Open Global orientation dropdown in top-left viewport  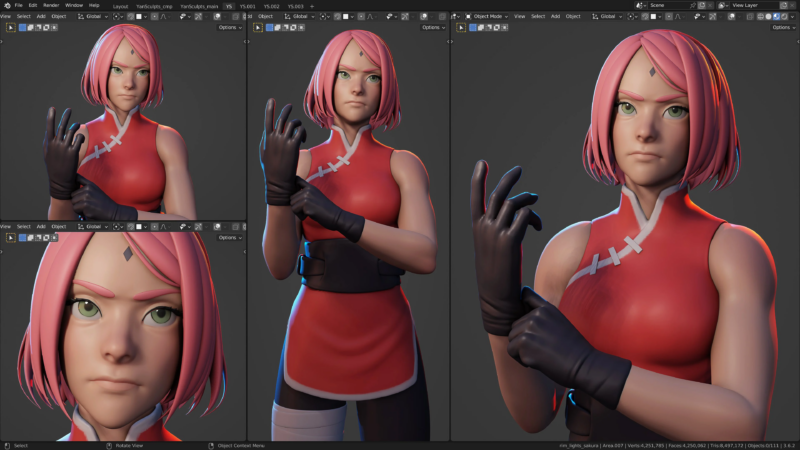93,16
